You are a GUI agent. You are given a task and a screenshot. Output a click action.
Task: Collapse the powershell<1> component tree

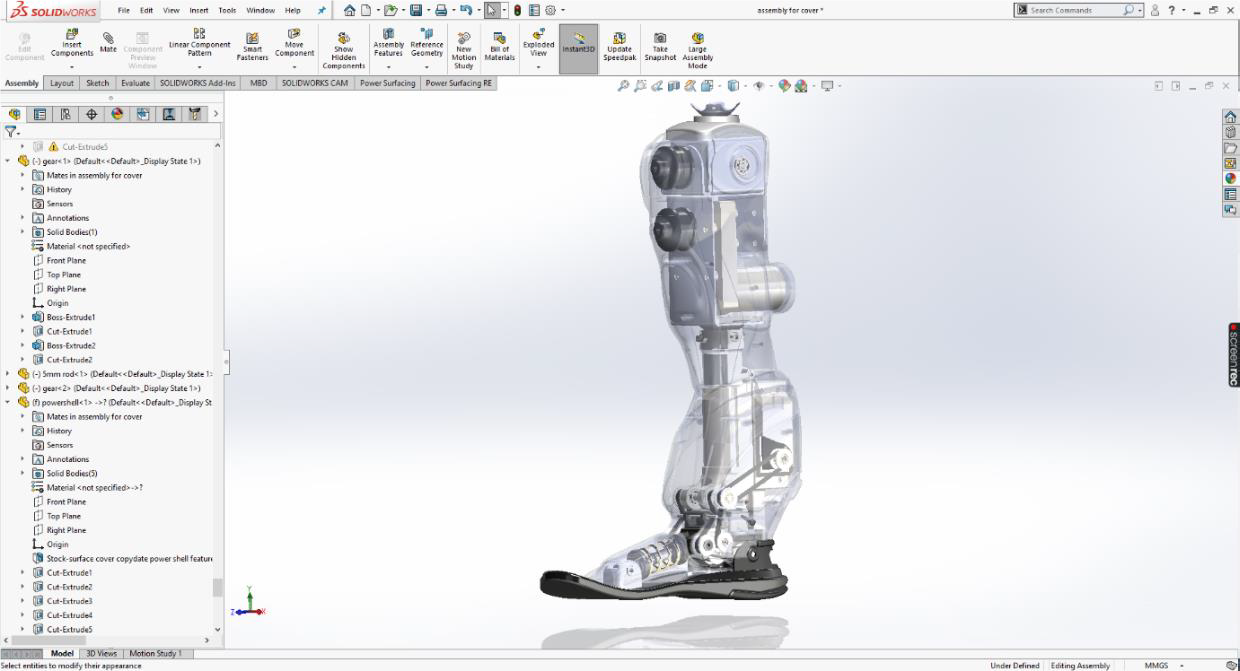(8, 401)
